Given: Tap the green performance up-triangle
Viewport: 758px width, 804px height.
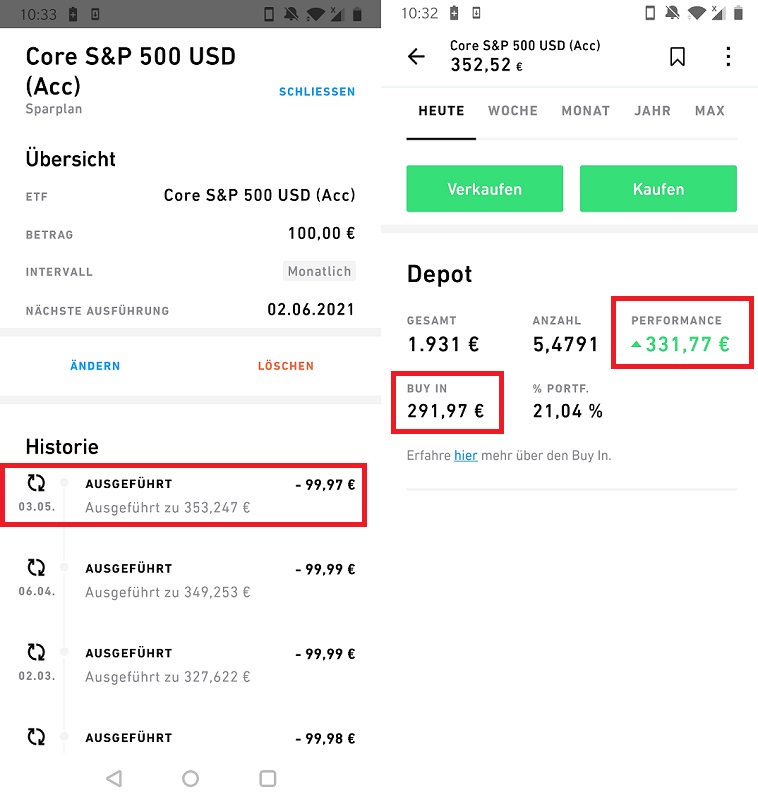Looking at the screenshot, I should pyautogui.click(x=636, y=344).
